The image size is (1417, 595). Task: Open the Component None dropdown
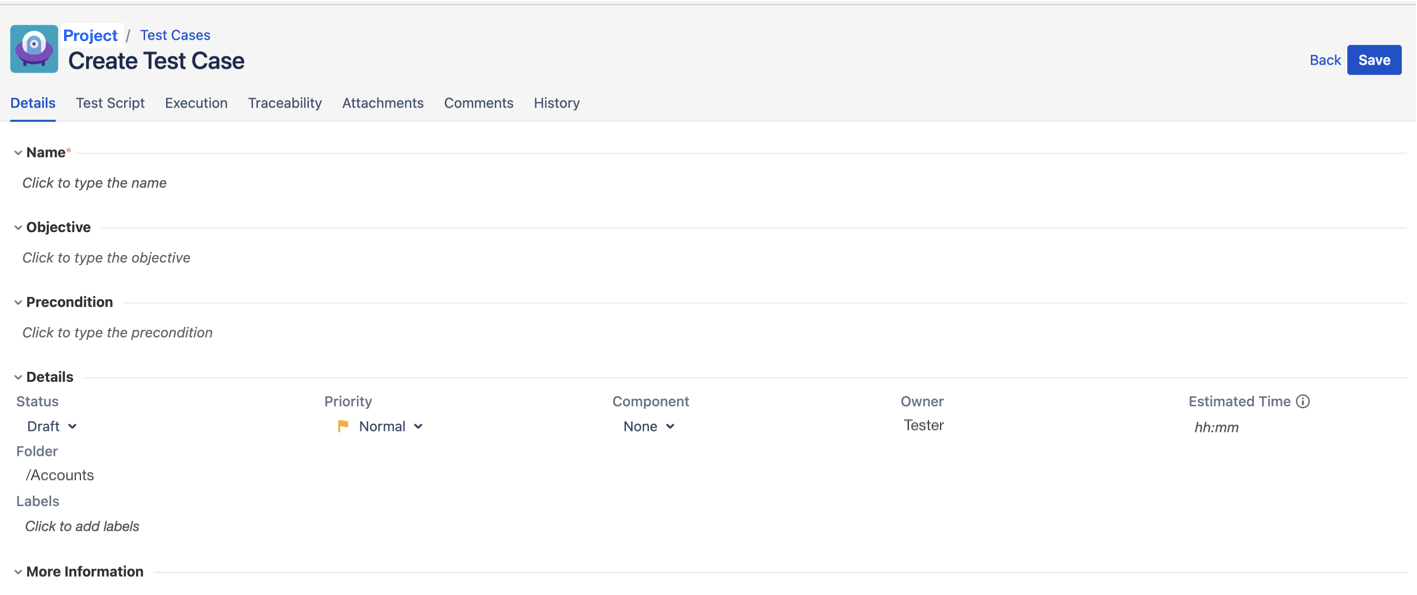click(x=649, y=426)
